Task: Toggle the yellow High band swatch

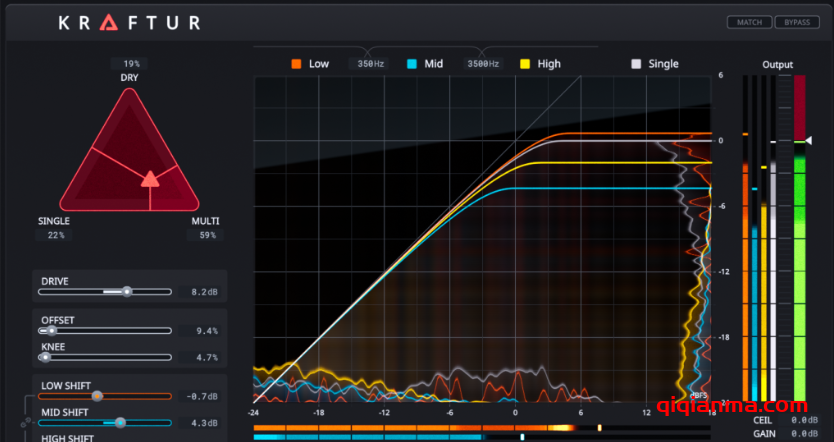Action: click(x=525, y=64)
